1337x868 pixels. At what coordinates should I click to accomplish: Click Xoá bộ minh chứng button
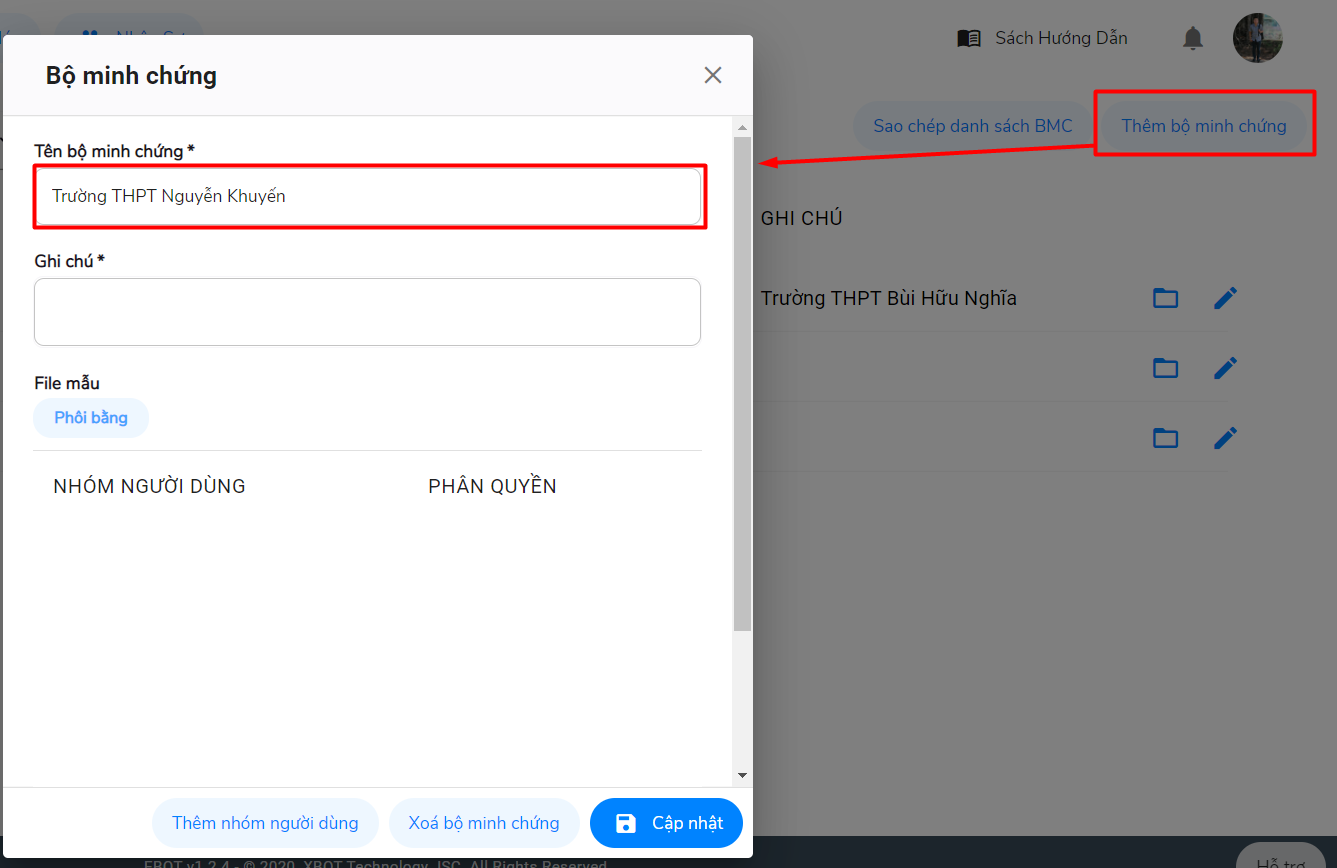pos(484,823)
